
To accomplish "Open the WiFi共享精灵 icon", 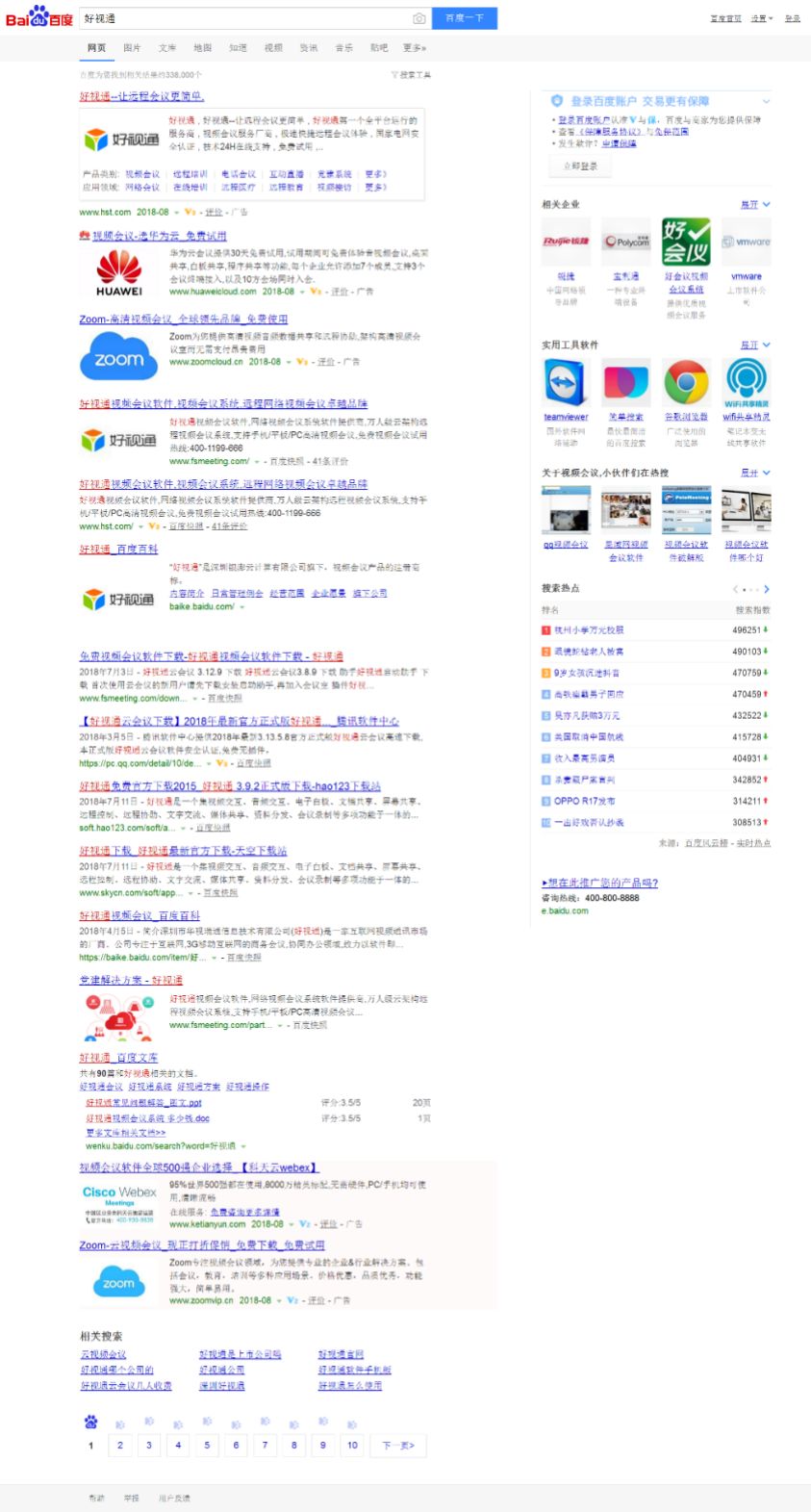I will pyautogui.click(x=747, y=382).
